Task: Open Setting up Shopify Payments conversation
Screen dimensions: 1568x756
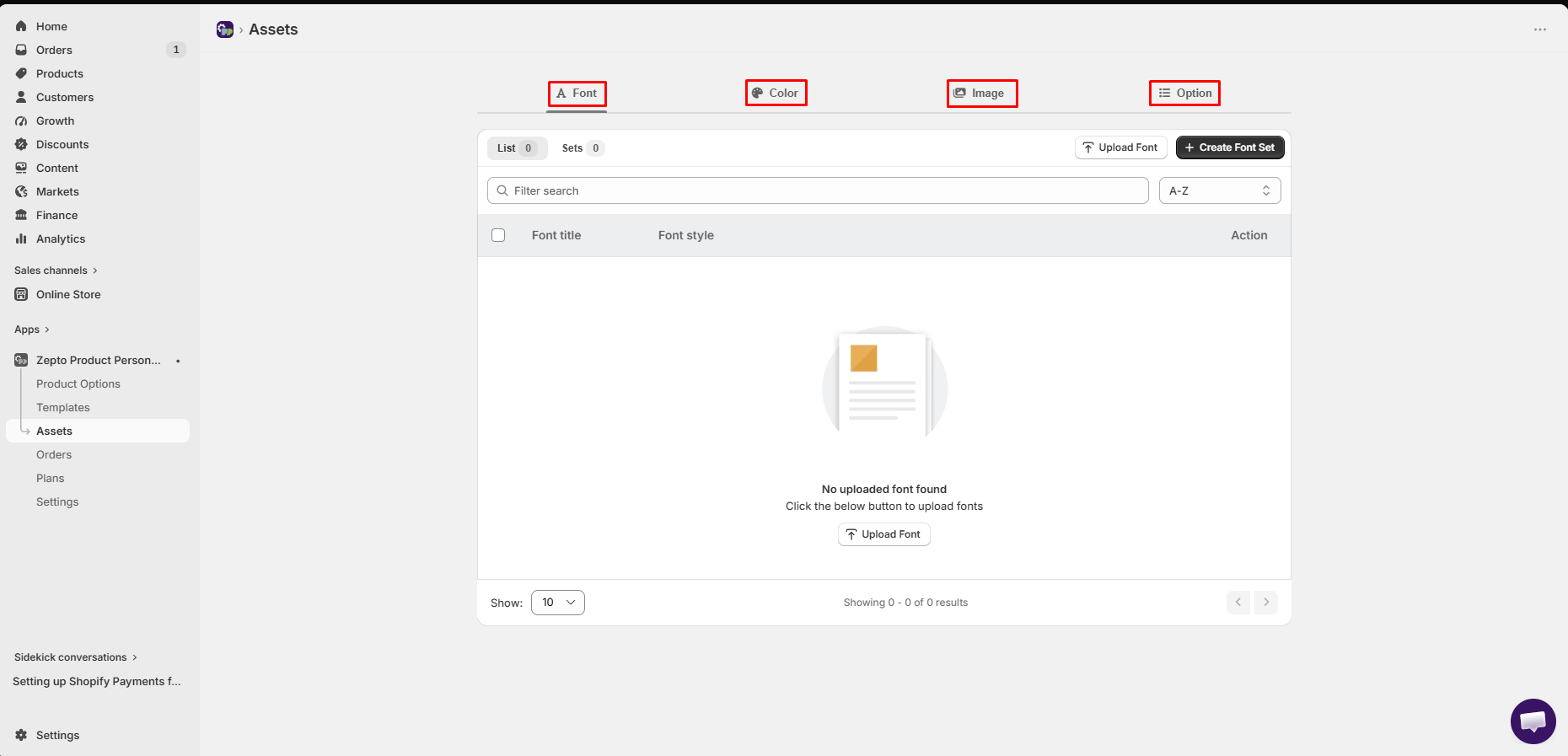Action: [x=97, y=681]
